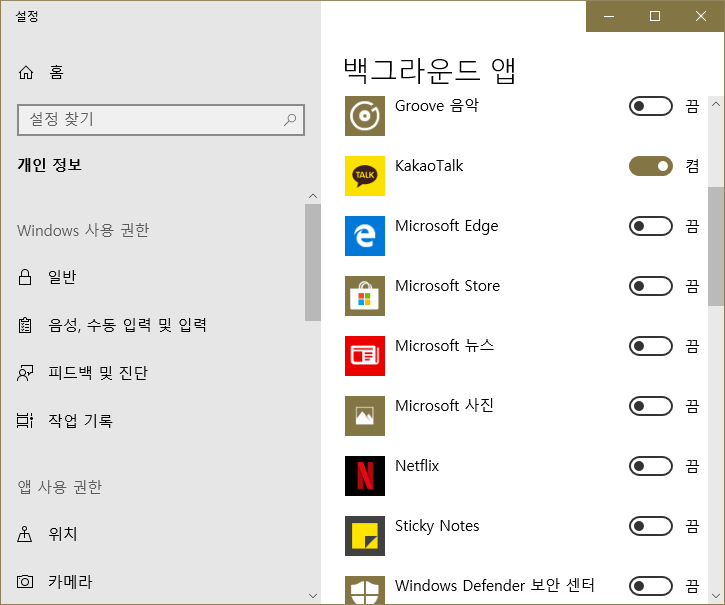Click the Windows 사용 권한 section header

[x=83, y=230]
